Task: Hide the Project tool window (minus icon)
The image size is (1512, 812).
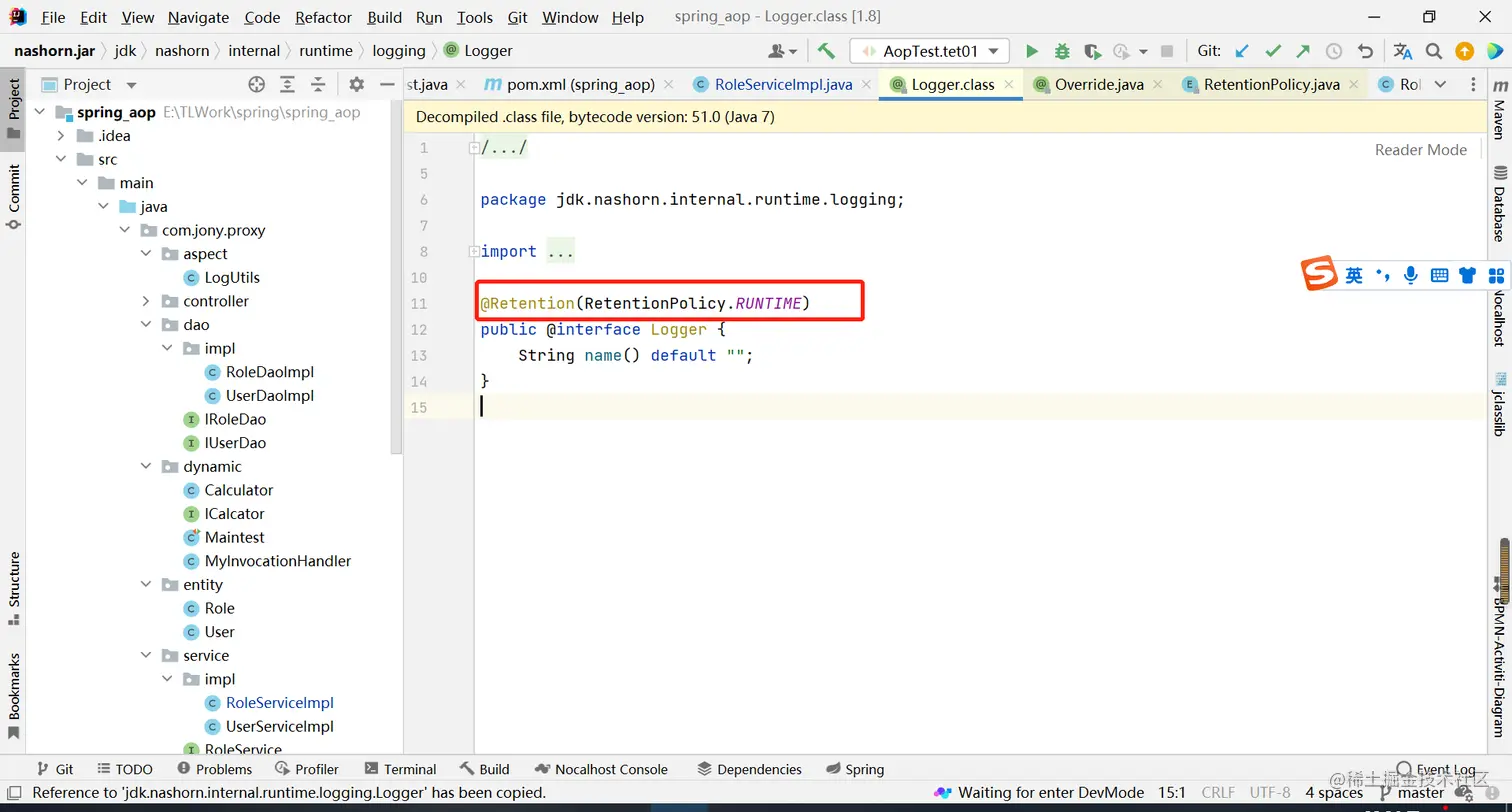Action: point(387,85)
